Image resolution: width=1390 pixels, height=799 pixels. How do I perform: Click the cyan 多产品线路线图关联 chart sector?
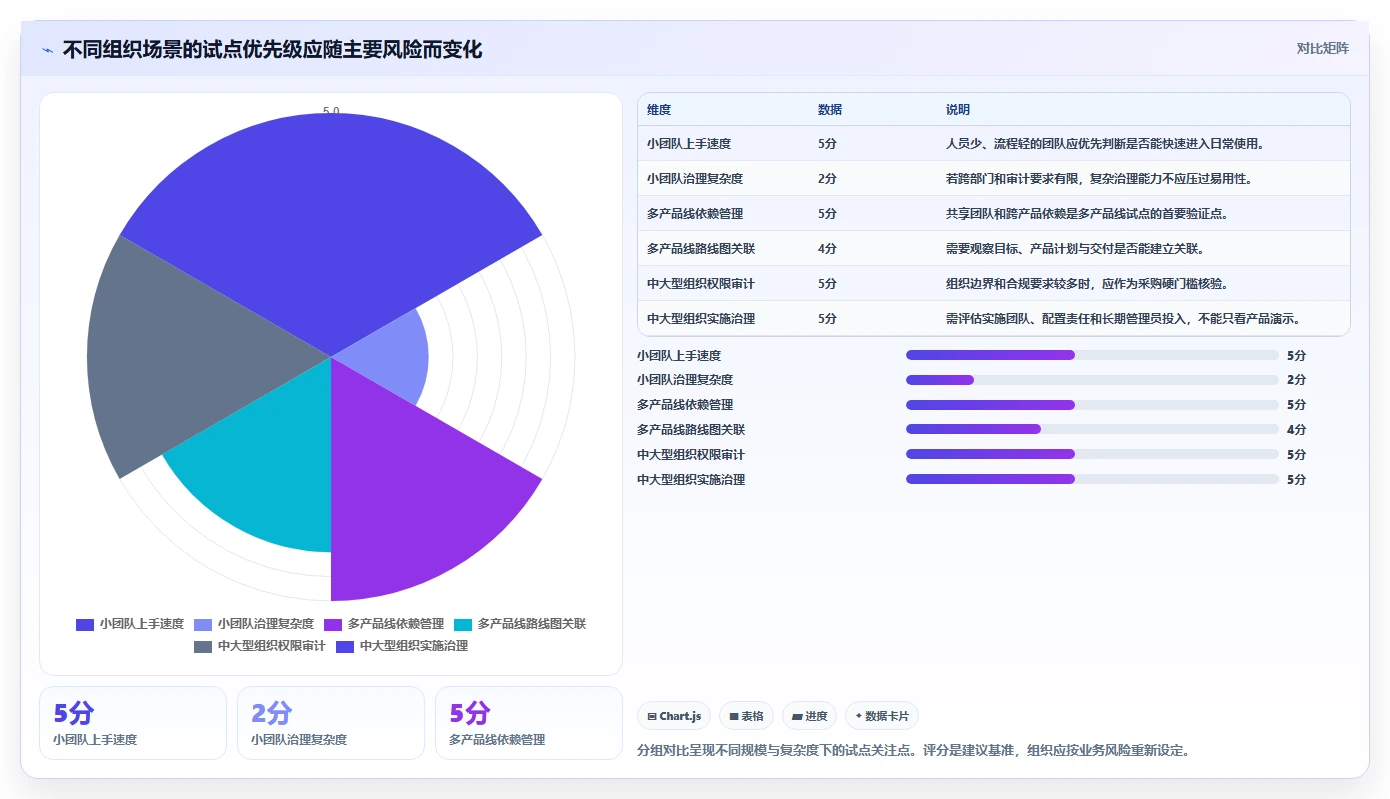tap(270, 470)
